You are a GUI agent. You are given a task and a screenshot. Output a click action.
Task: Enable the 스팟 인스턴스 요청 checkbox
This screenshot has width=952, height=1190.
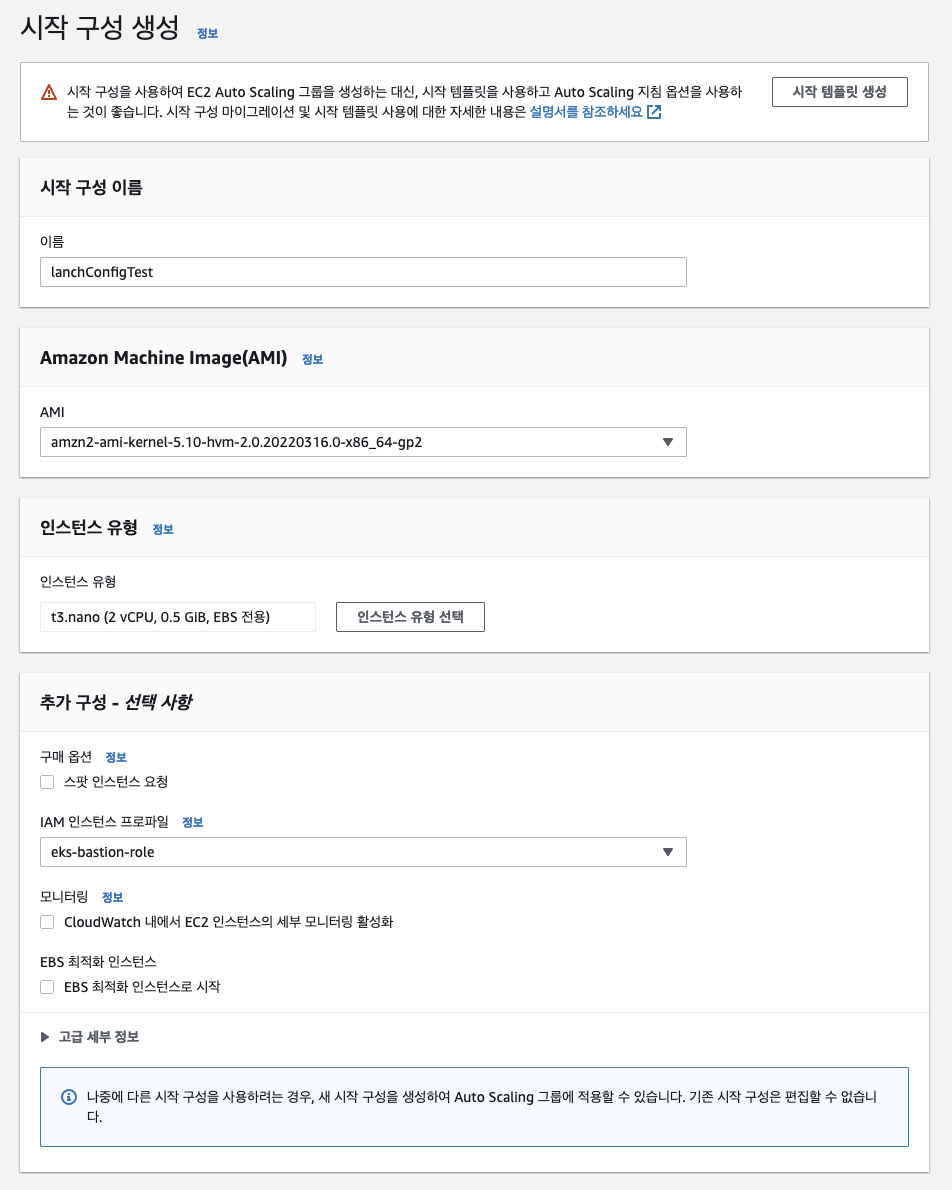(47, 782)
